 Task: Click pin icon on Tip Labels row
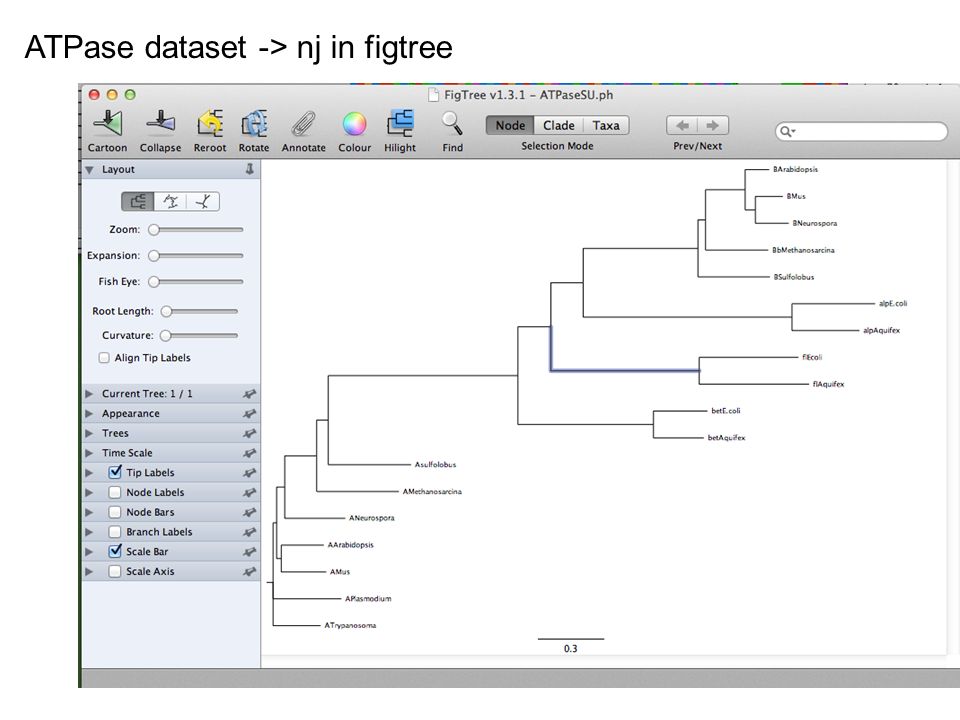coord(249,473)
